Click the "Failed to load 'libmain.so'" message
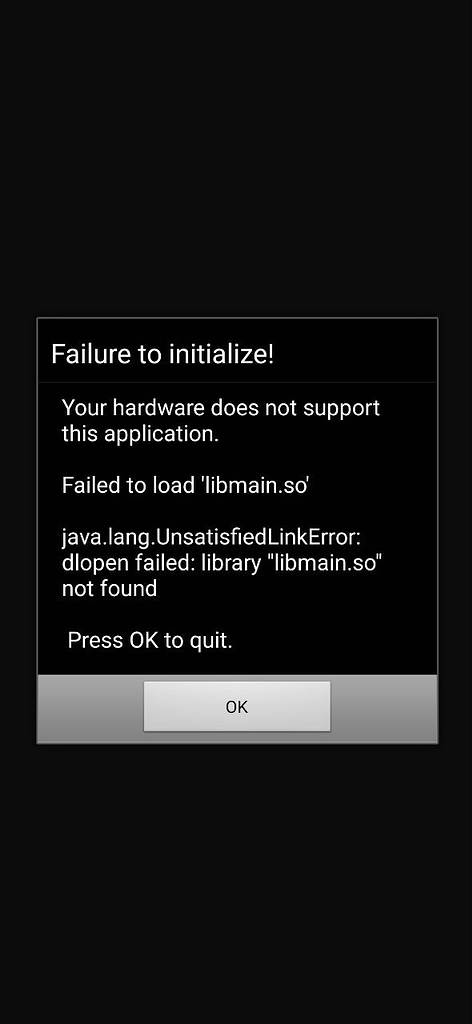Screen dimensions: 472x1024 [x=185, y=485]
